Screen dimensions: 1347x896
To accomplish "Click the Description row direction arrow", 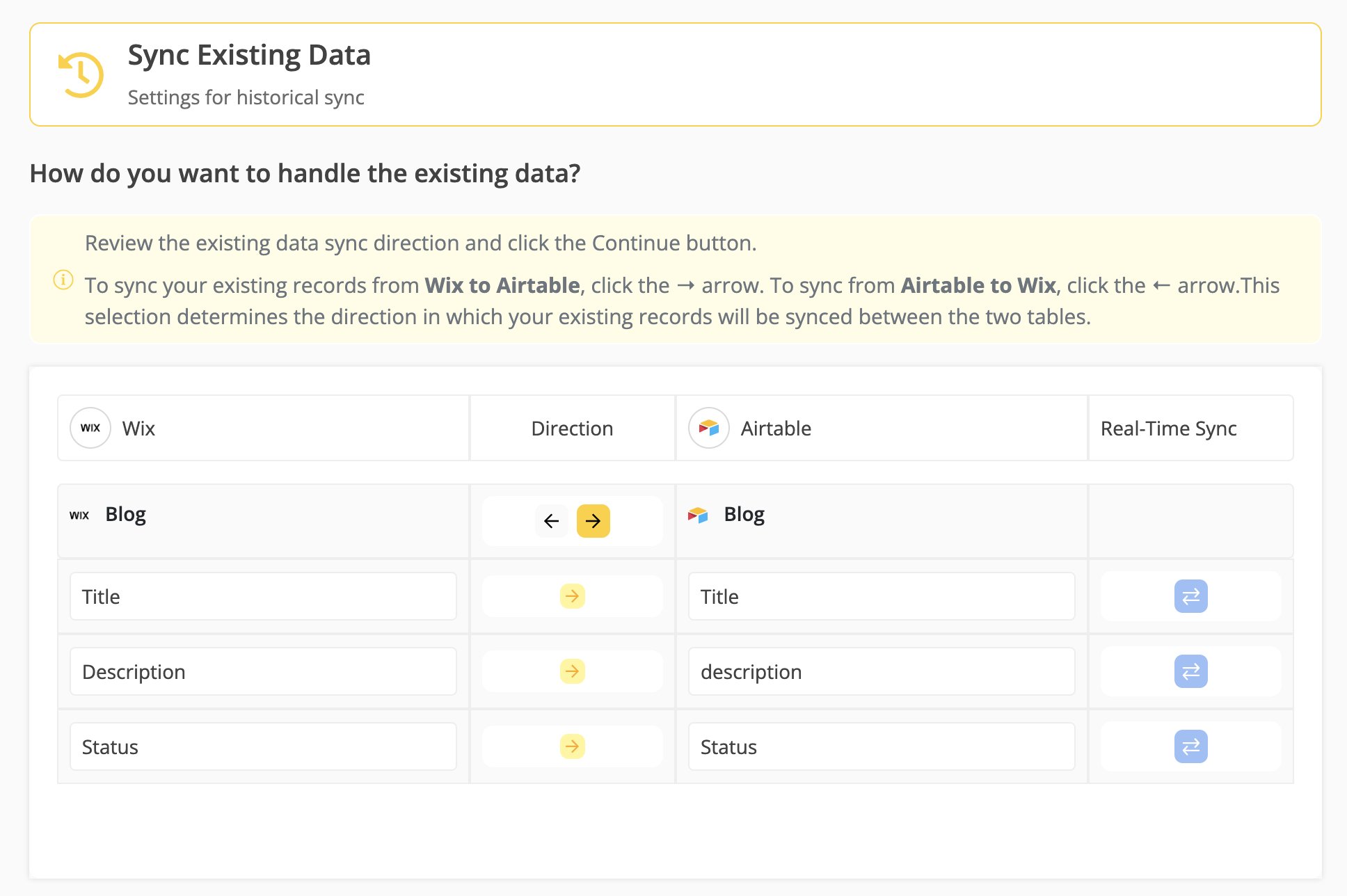I will click(573, 671).
